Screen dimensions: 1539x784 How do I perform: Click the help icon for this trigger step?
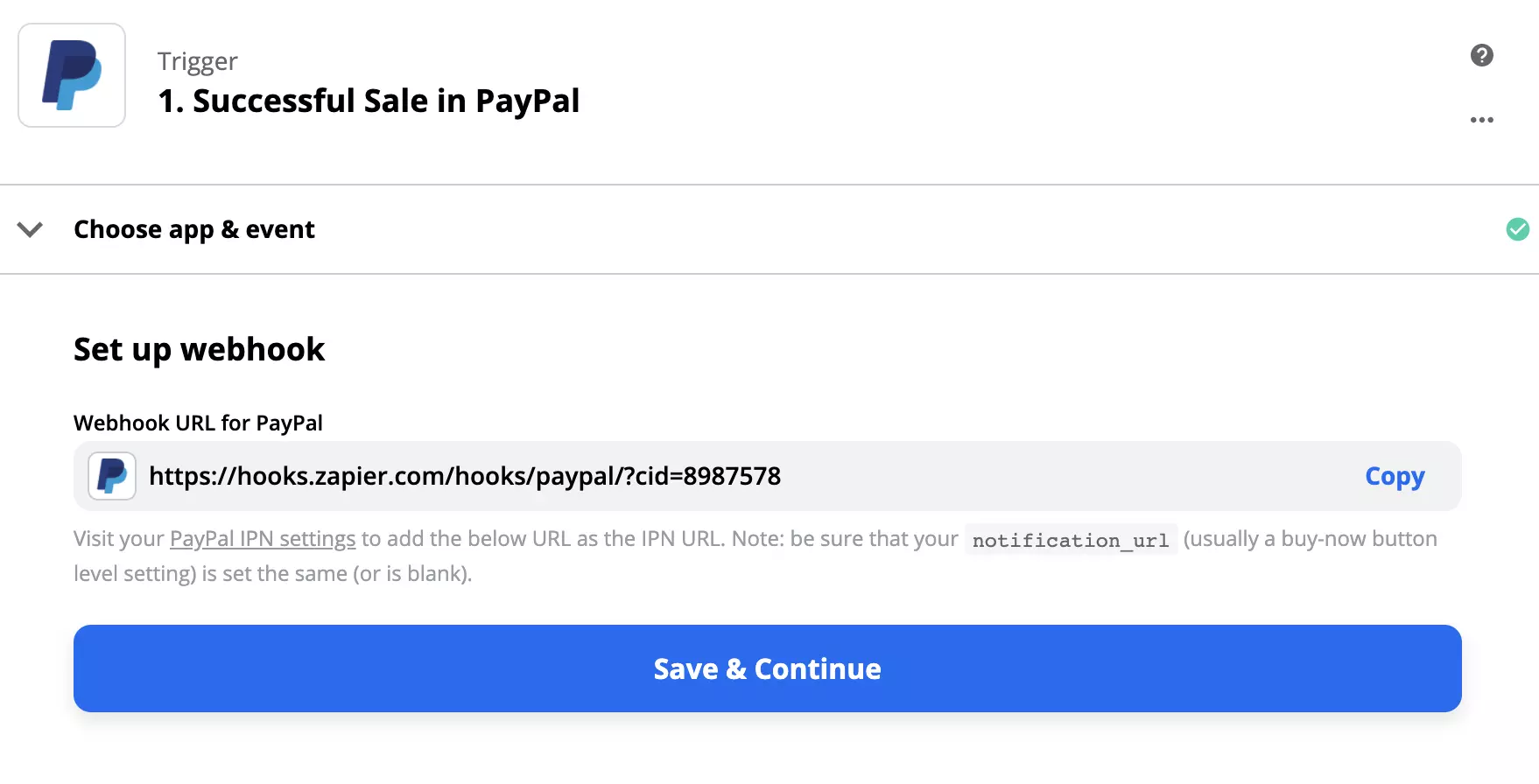[1481, 54]
